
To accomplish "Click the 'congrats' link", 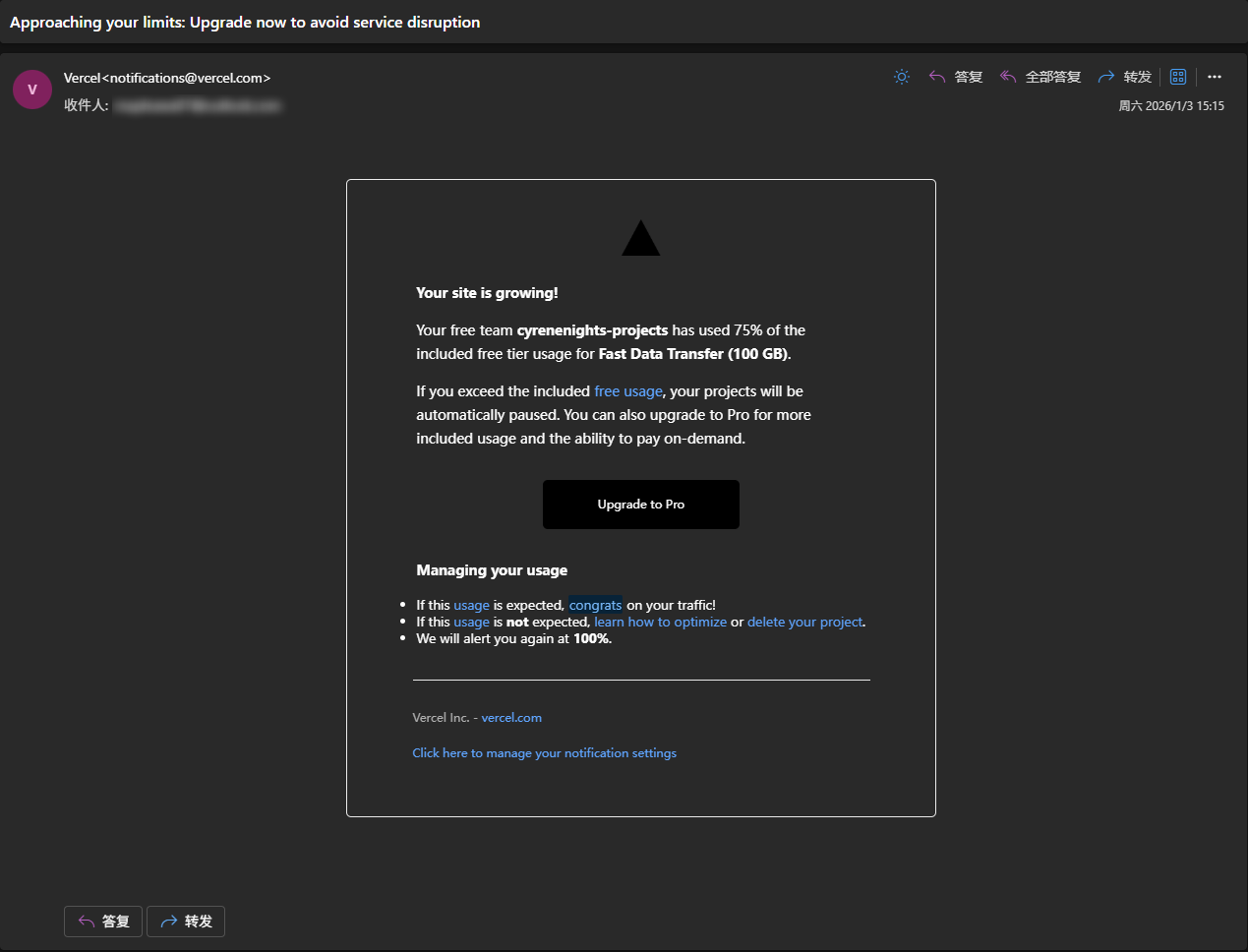I will pos(595,605).
